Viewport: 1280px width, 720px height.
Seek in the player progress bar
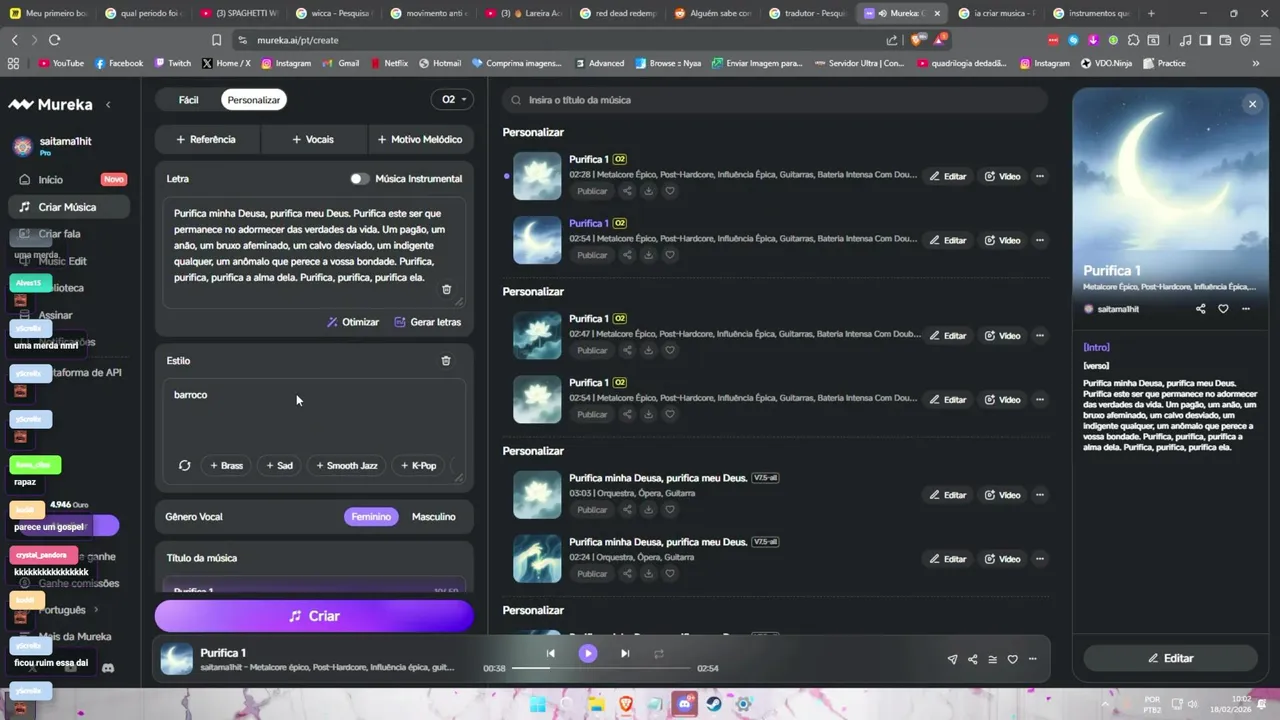pyautogui.click(x=601, y=668)
